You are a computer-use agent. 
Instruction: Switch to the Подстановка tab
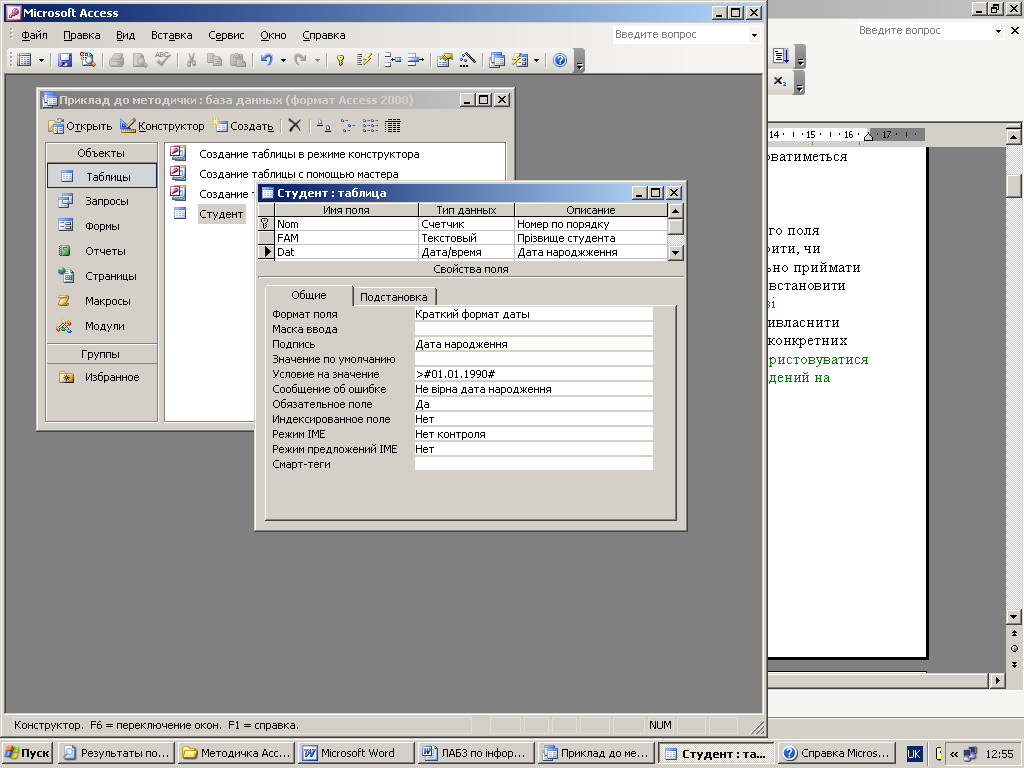point(394,297)
